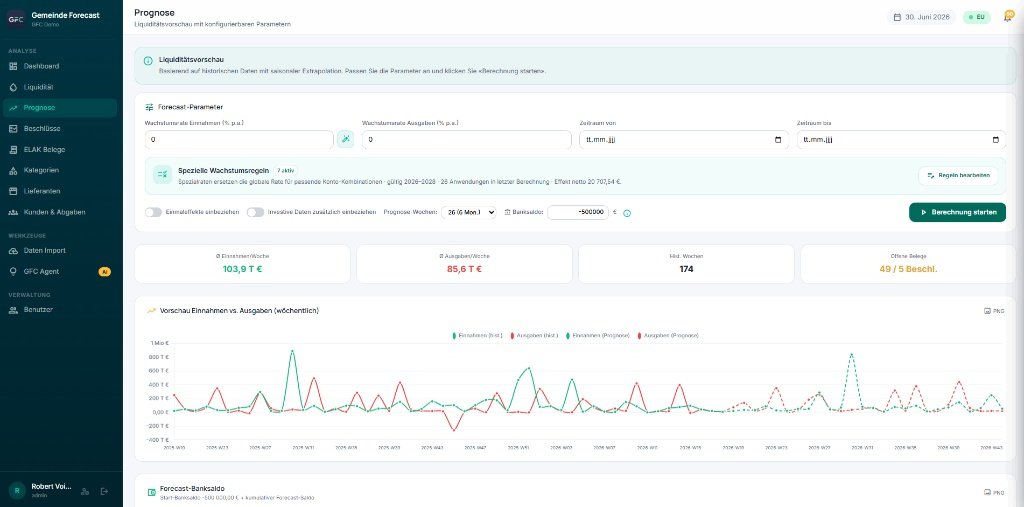Click the Beschlüsse icon
The image size is (1024, 507).
click(13, 129)
